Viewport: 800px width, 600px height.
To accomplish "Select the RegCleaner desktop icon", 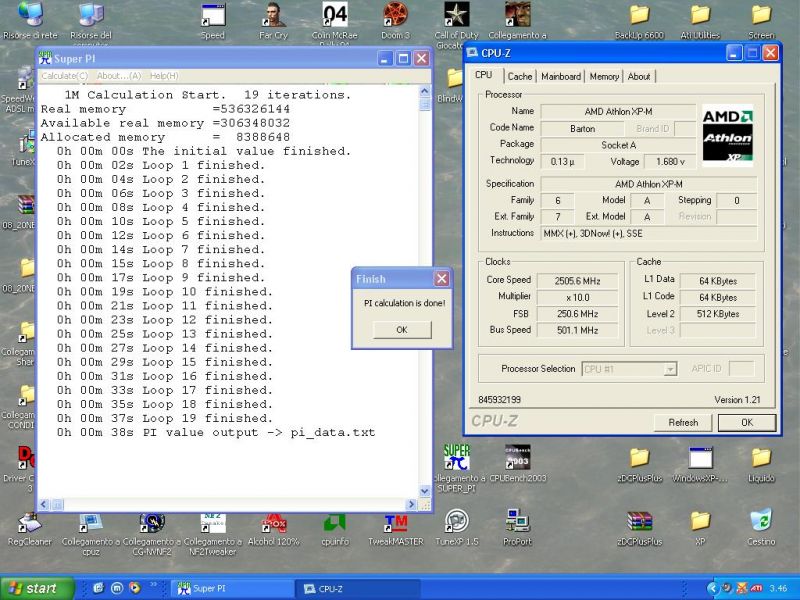I will click(x=30, y=529).
